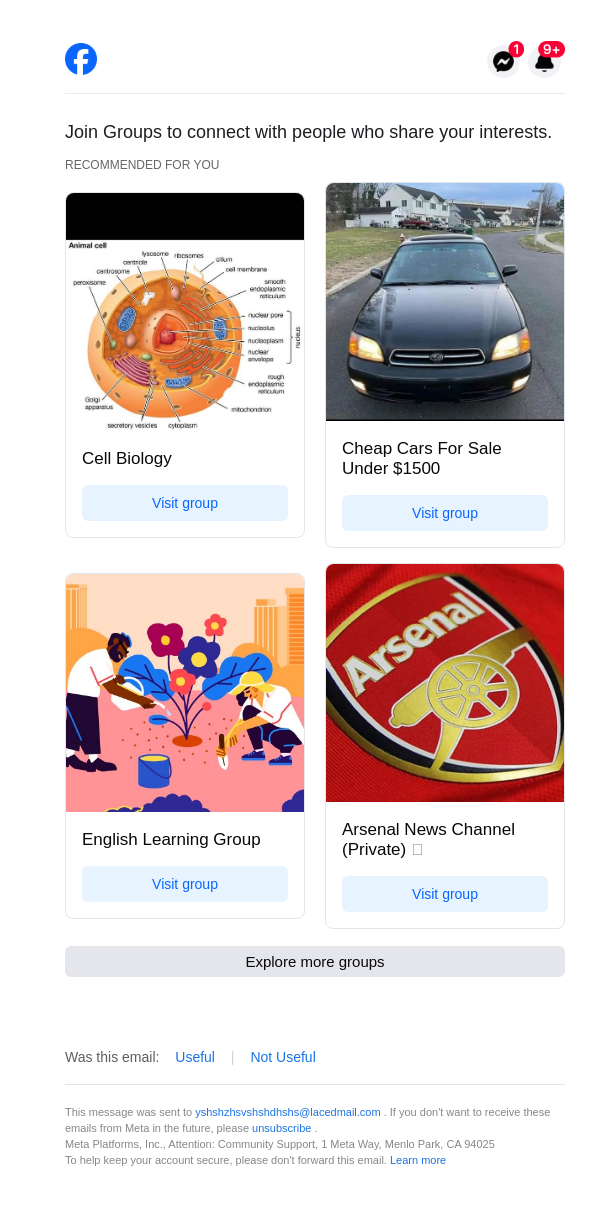Visit the English Learning Group
600x1206 pixels.
point(185,884)
